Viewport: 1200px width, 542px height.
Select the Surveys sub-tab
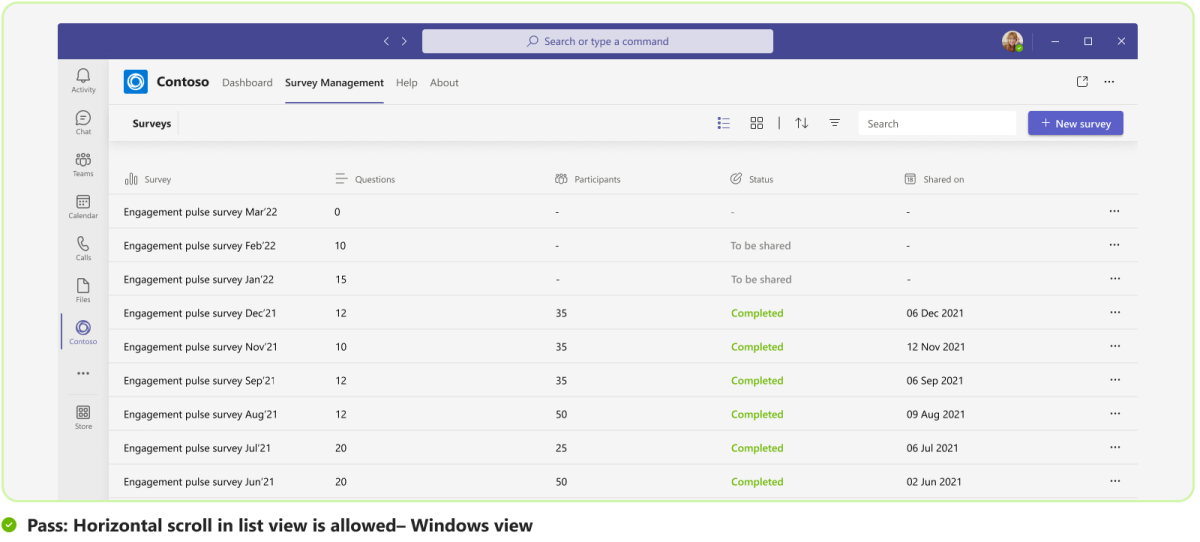click(152, 124)
